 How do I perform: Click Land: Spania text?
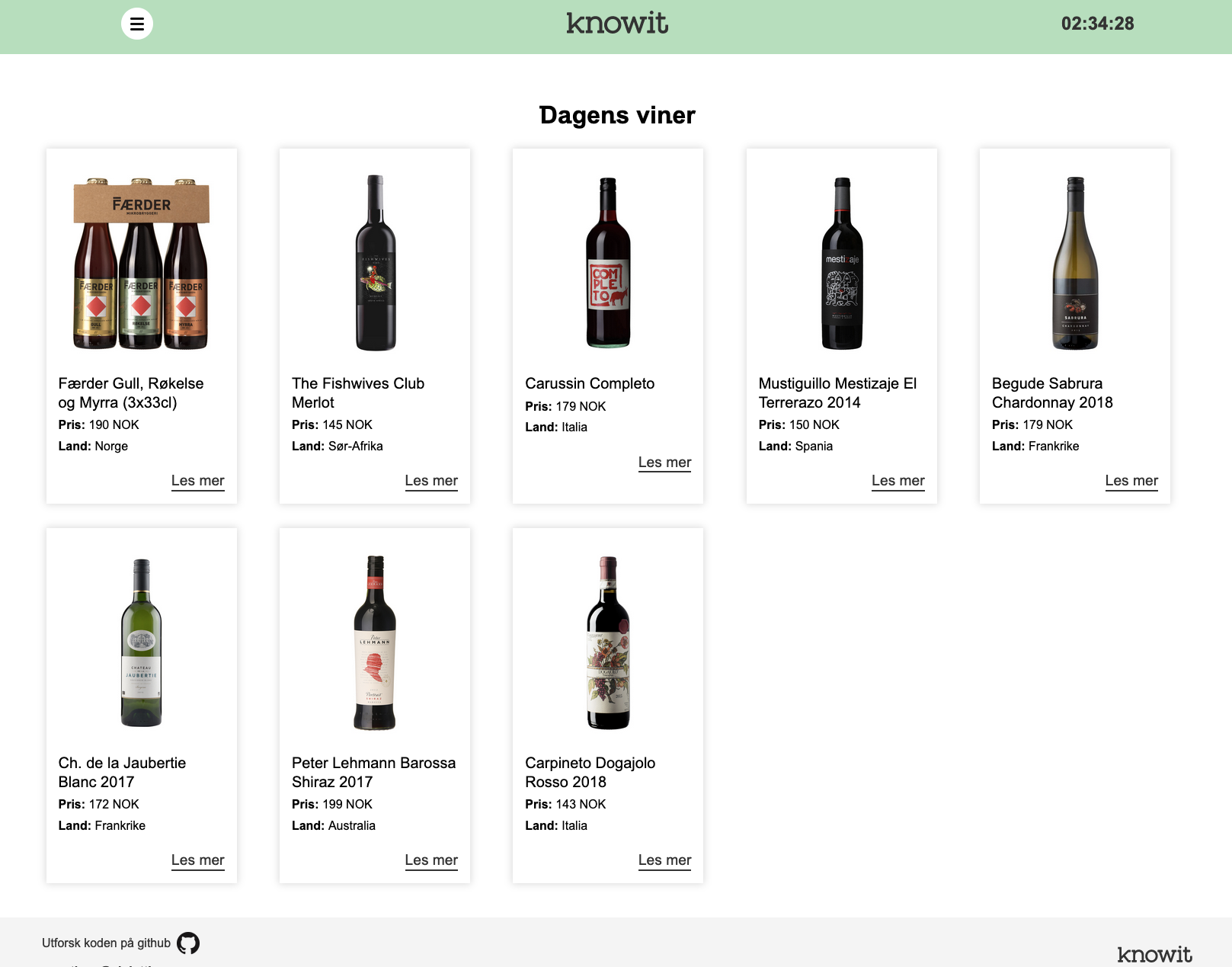[795, 446]
